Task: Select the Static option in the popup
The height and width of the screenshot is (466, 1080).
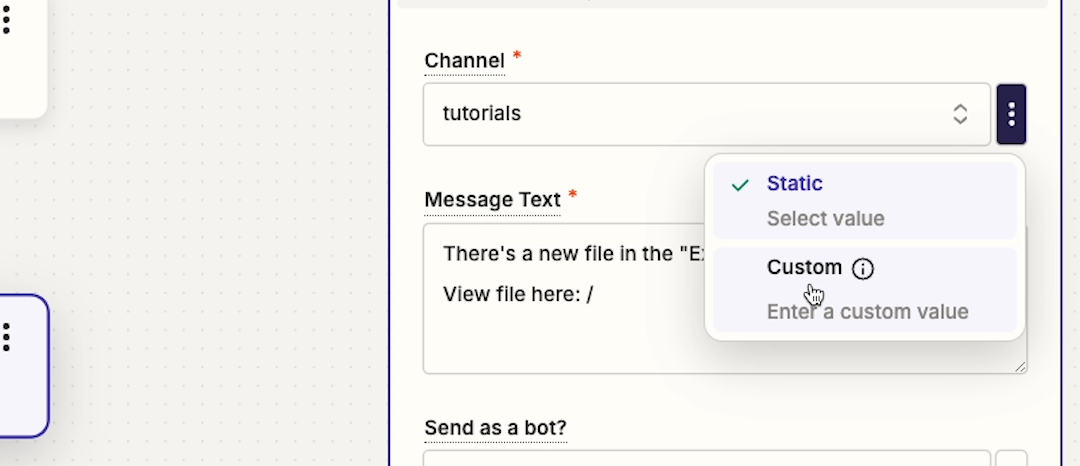Action: [864, 200]
